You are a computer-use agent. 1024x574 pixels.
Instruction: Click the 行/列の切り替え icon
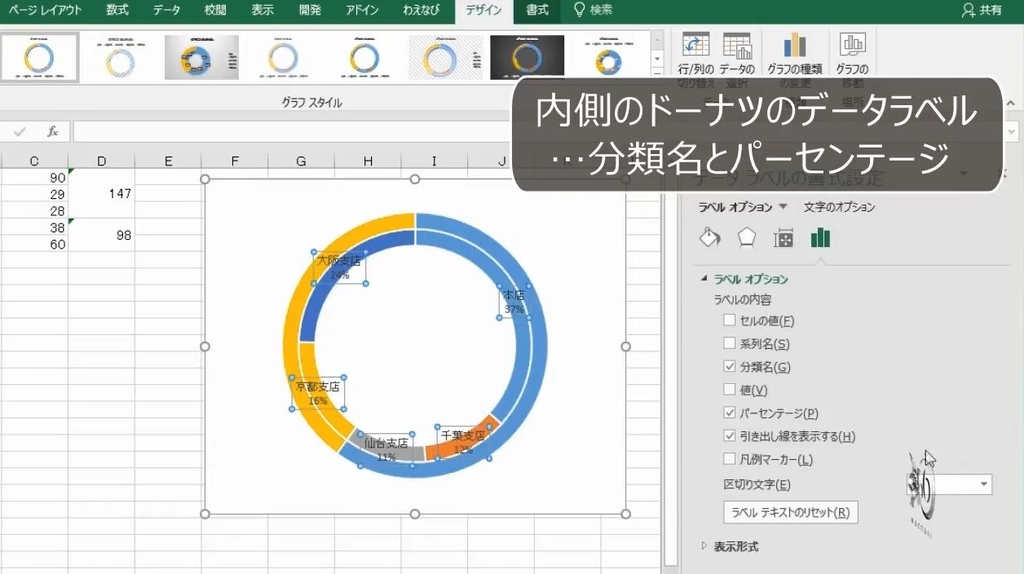(x=696, y=46)
